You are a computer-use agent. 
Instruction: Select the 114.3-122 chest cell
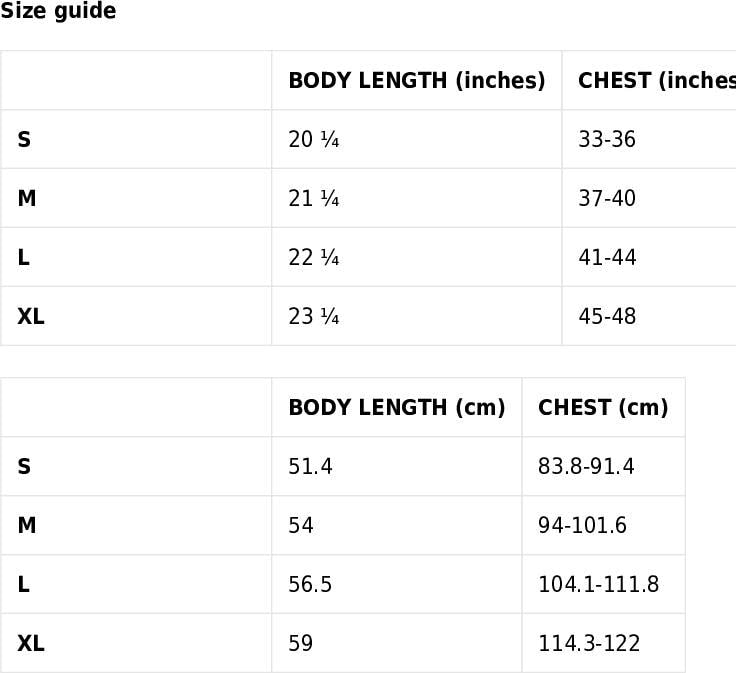coord(604,643)
